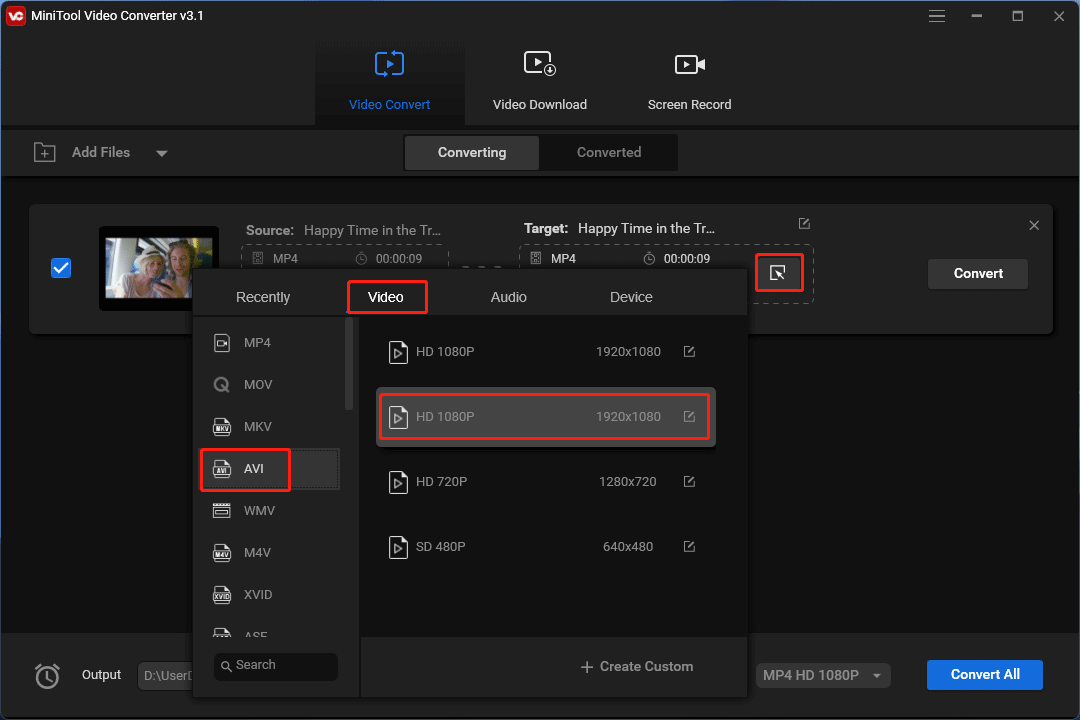The height and width of the screenshot is (720, 1080).
Task: Edit the HD 720P preset settings
Action: pos(689,482)
